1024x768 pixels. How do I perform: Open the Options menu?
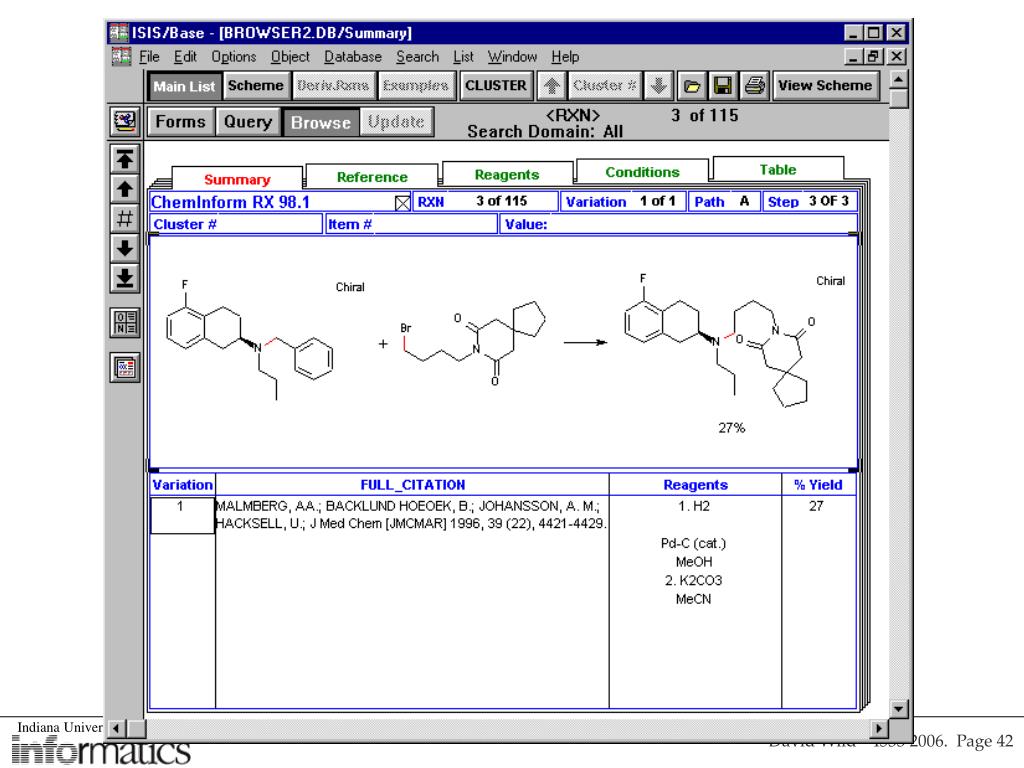234,57
